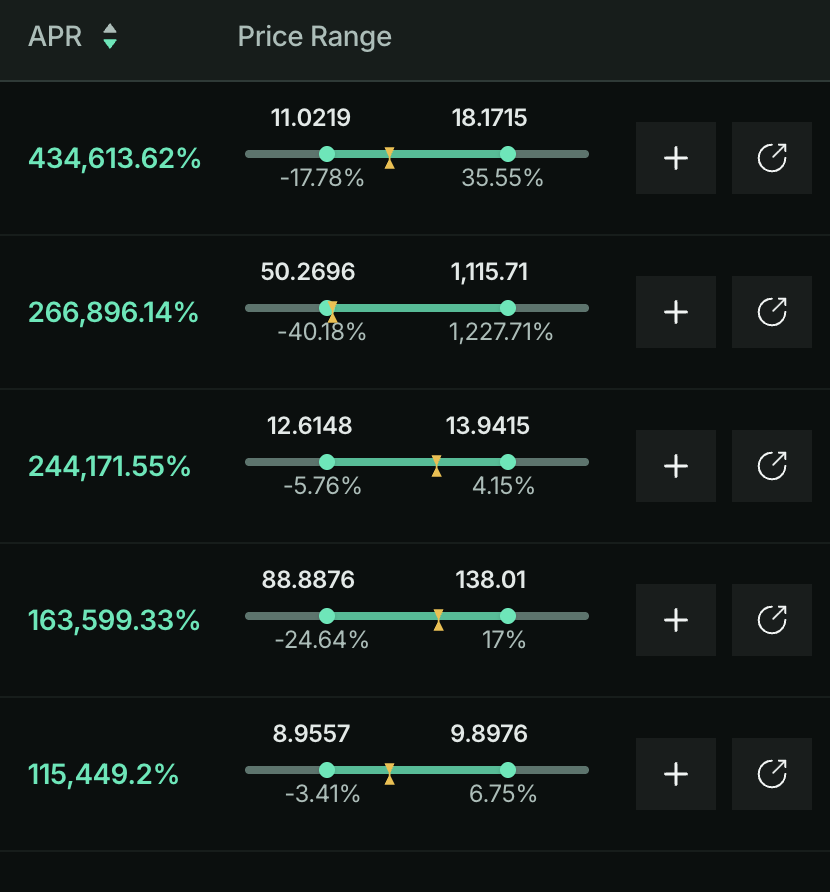830x892 pixels.
Task: Select the 163,599.33% APR value
Action: (x=114, y=621)
